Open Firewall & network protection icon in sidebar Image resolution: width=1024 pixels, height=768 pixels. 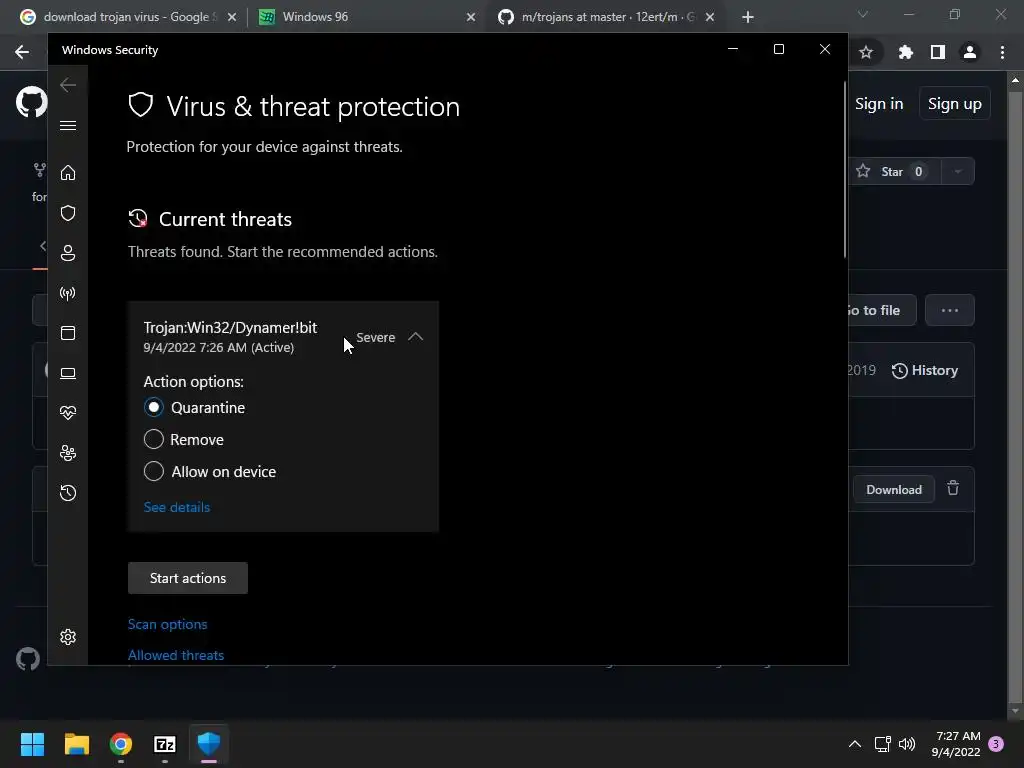pos(68,293)
